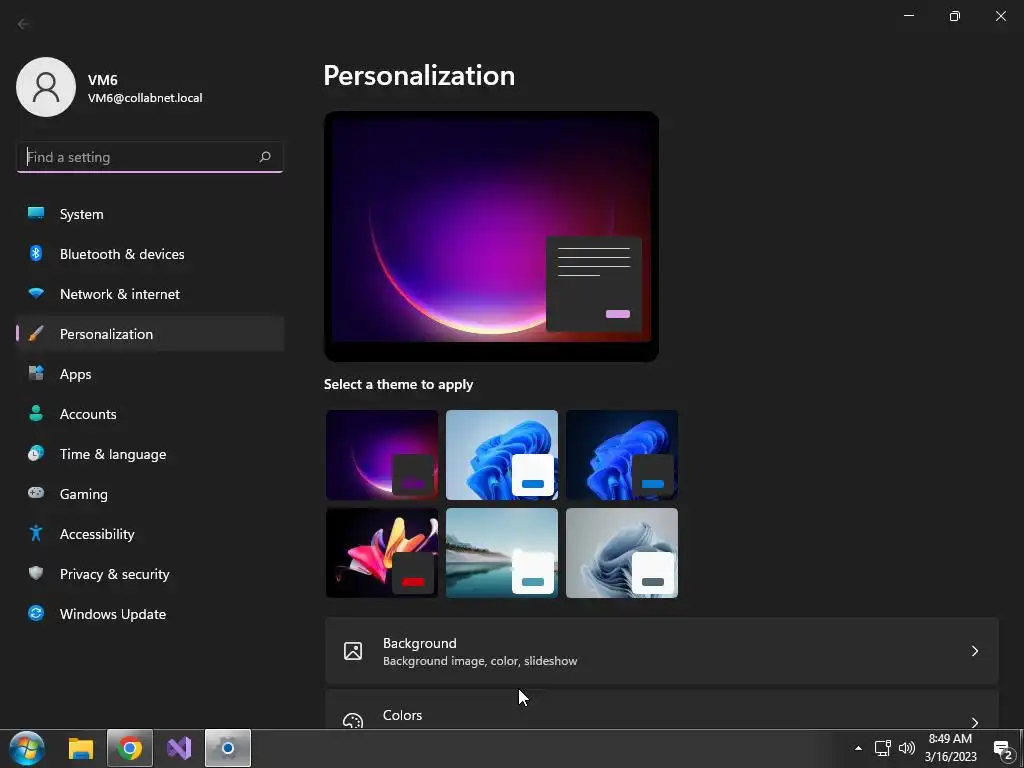Click the taskbar clock showing 8:49 AM
1024x768 pixels.
[950, 748]
